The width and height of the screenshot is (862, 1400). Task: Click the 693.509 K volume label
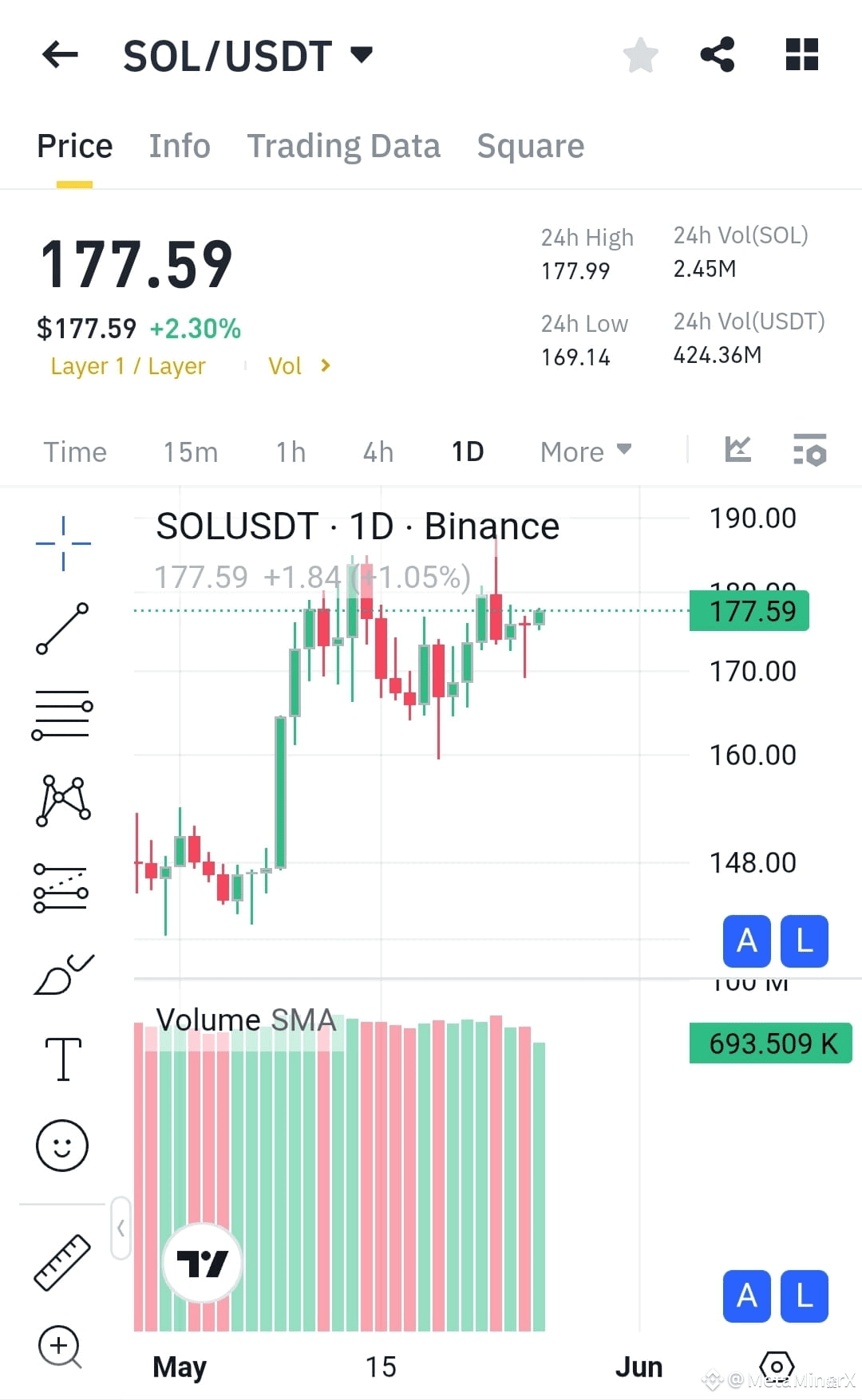pyautogui.click(x=771, y=1043)
